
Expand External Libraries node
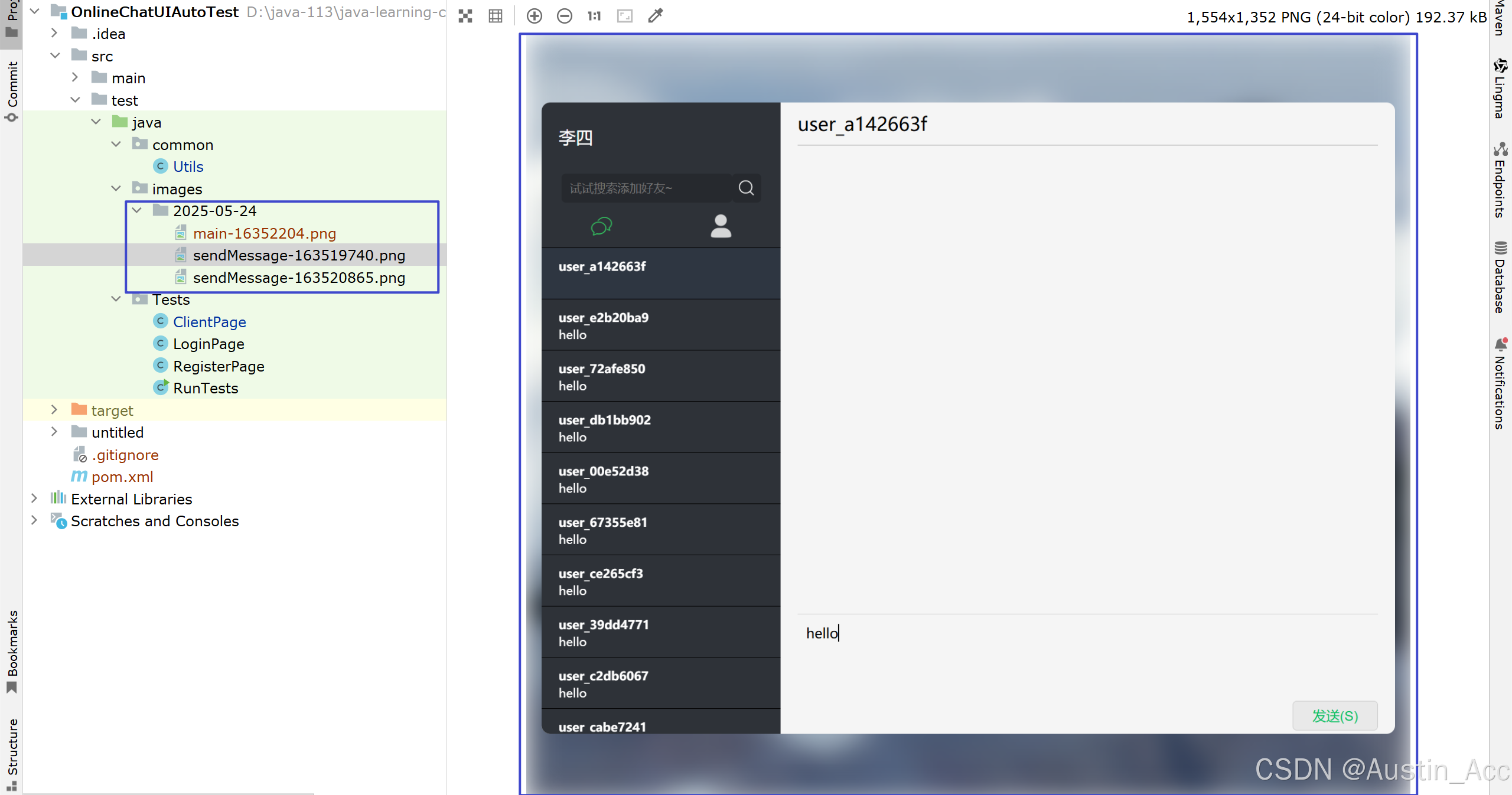click(x=34, y=498)
